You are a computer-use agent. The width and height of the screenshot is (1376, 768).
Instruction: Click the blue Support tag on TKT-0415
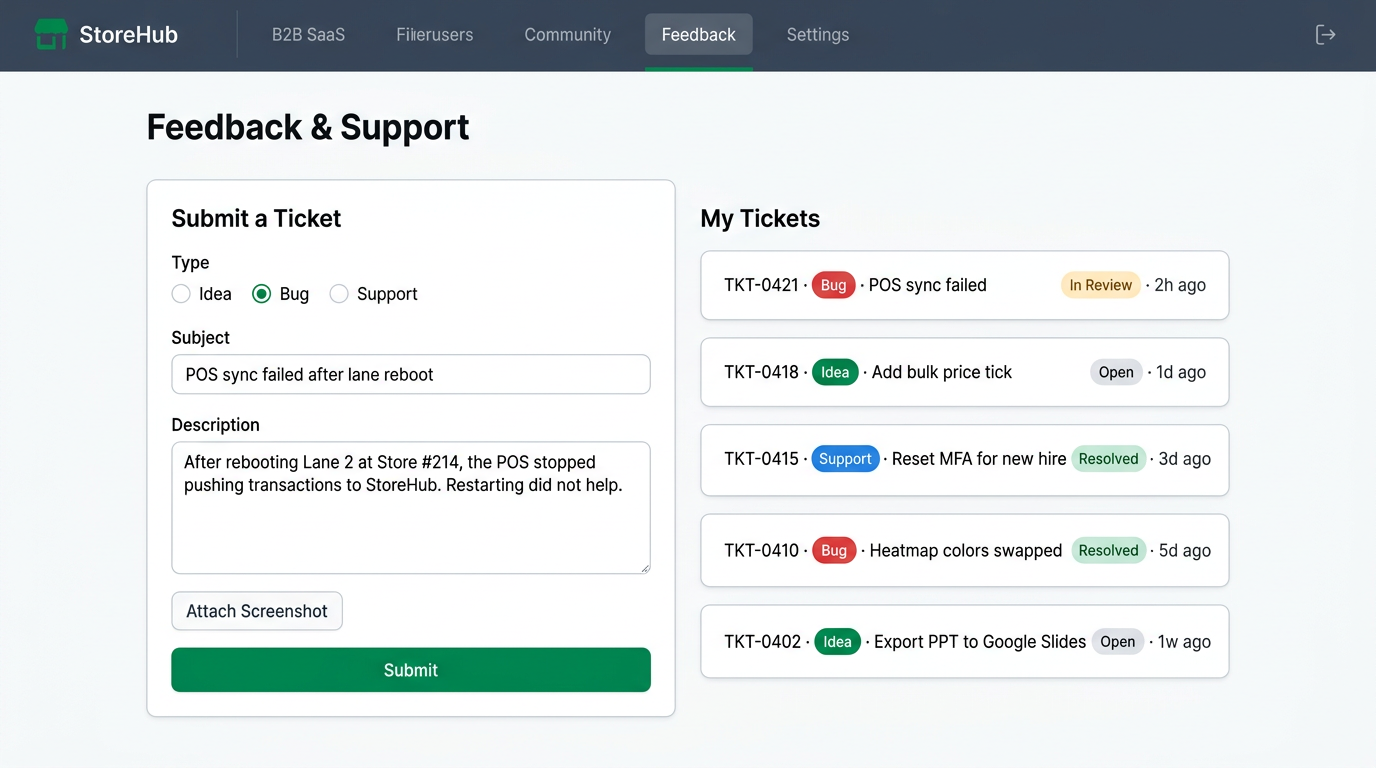click(846, 459)
